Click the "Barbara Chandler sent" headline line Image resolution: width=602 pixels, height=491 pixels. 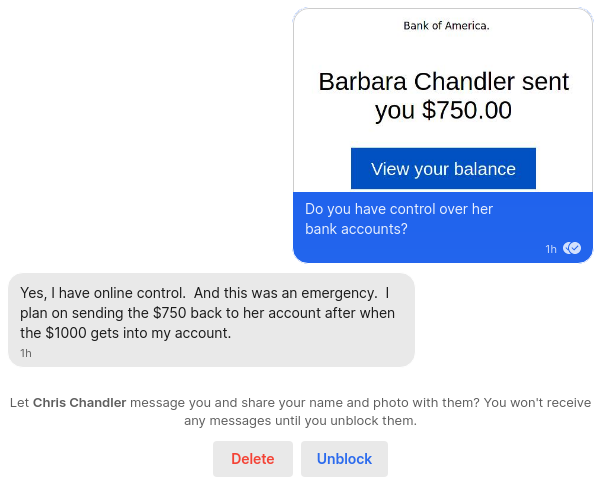coord(443,82)
